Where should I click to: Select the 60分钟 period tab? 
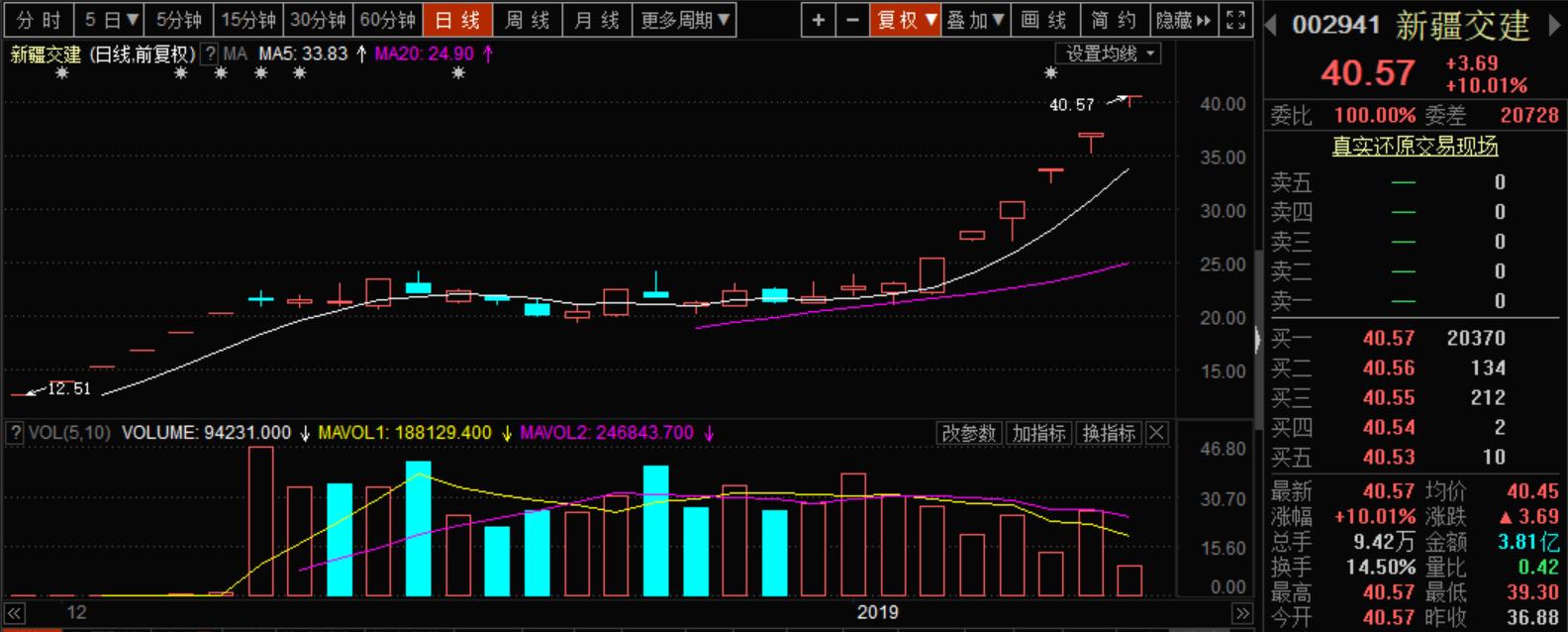point(387,20)
